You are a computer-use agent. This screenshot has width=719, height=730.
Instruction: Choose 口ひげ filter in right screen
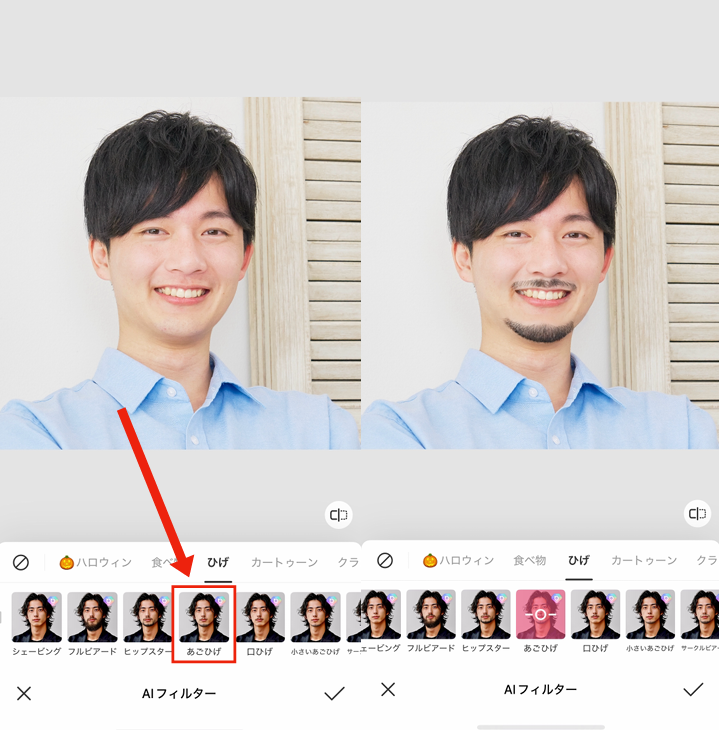pos(596,621)
